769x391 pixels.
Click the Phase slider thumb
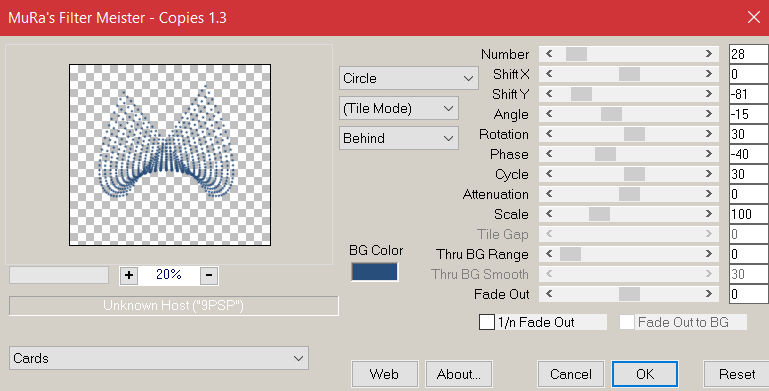coord(605,154)
